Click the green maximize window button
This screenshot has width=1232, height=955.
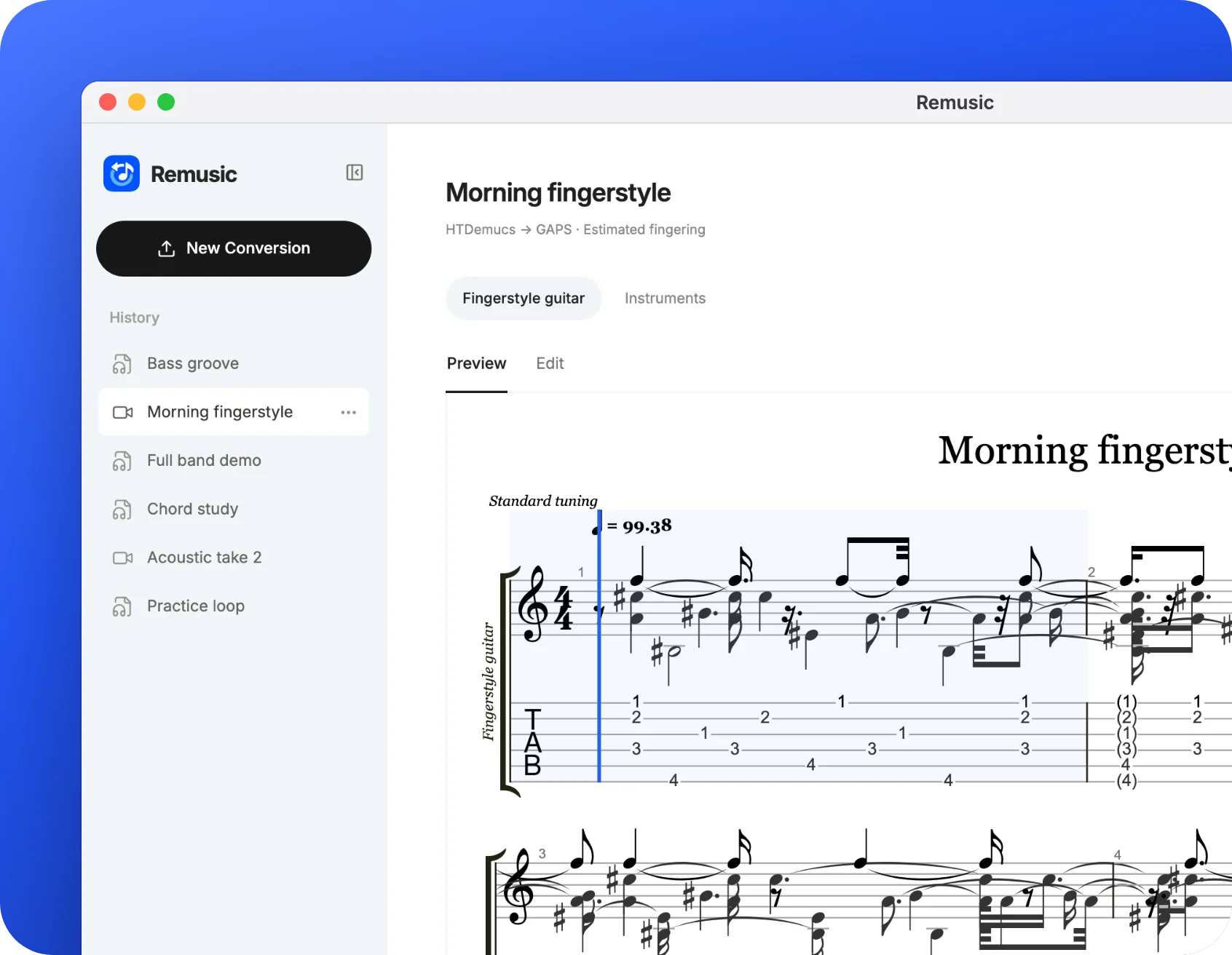(166, 102)
